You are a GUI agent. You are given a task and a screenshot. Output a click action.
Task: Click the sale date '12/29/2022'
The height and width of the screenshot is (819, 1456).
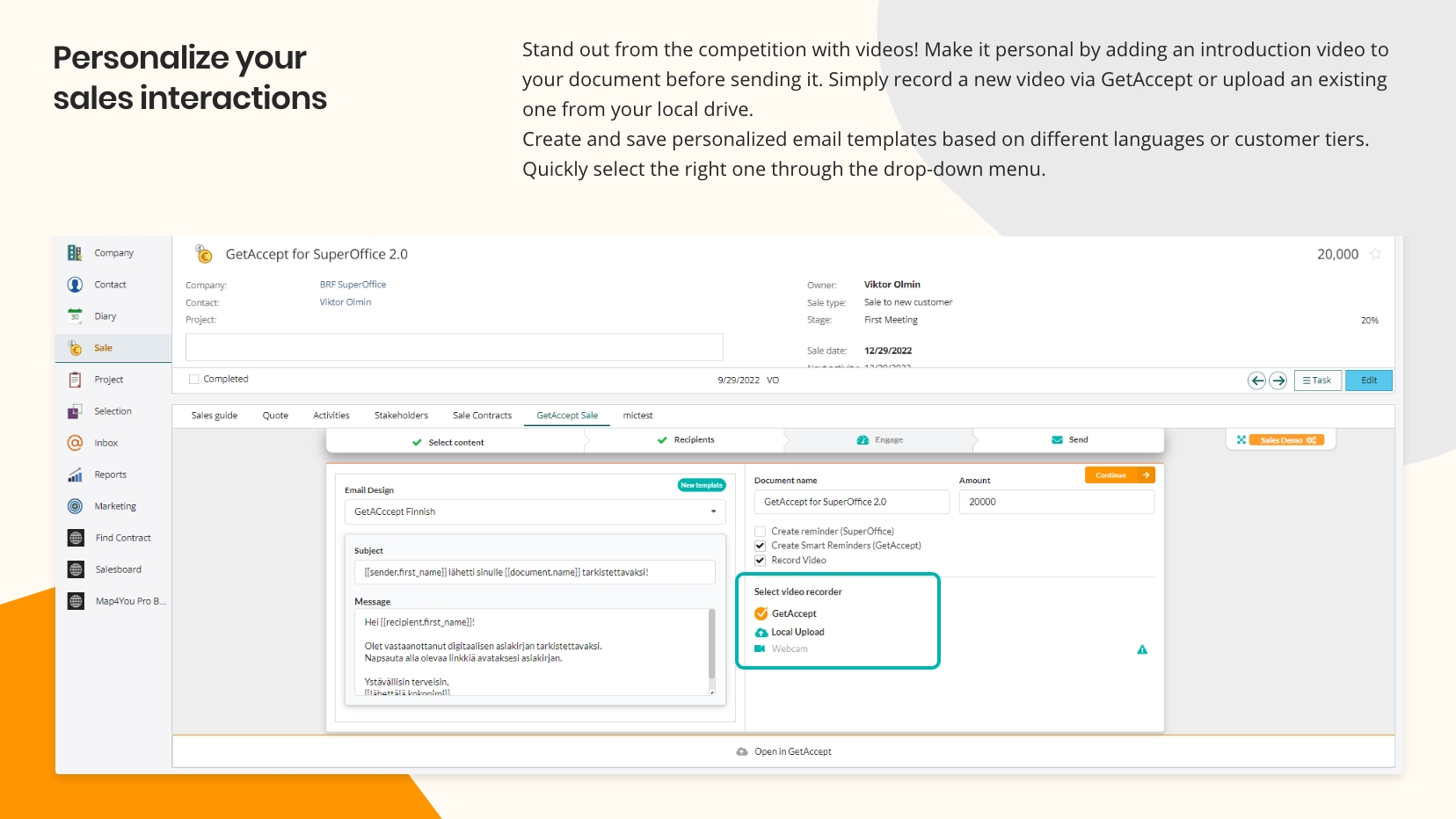click(888, 351)
